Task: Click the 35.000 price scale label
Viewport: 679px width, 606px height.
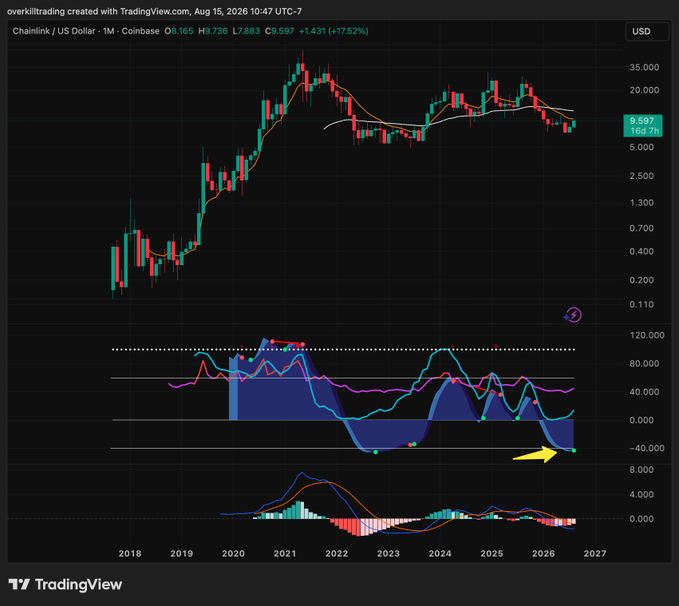Action: coord(644,67)
